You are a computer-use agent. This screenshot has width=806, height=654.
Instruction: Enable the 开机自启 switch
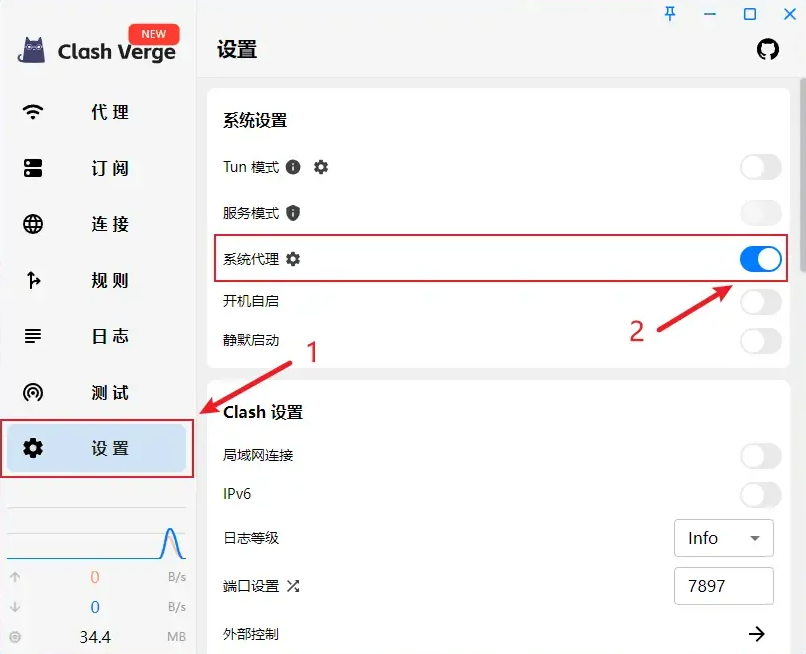pos(761,302)
